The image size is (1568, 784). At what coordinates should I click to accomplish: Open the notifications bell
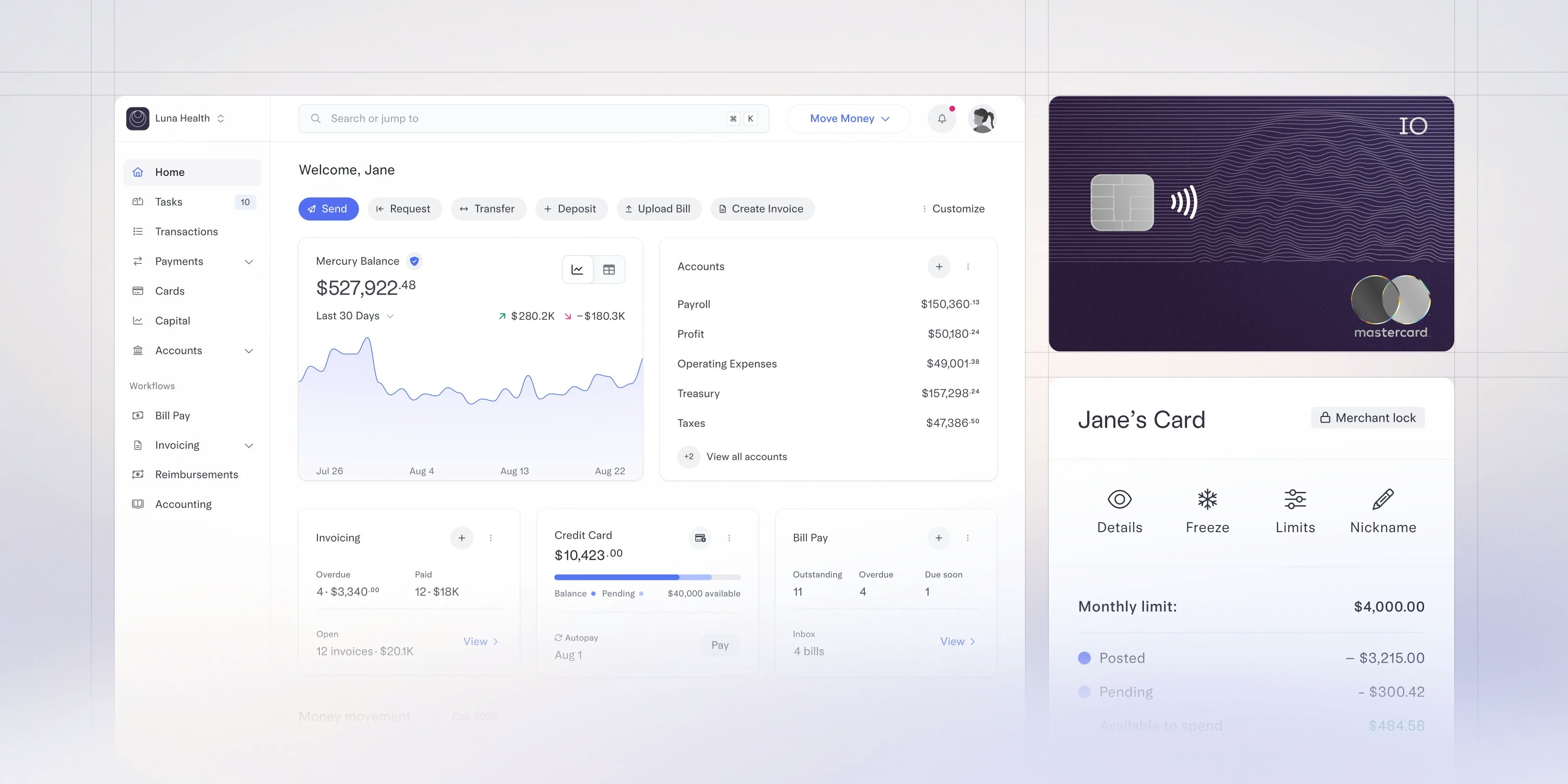(x=942, y=118)
